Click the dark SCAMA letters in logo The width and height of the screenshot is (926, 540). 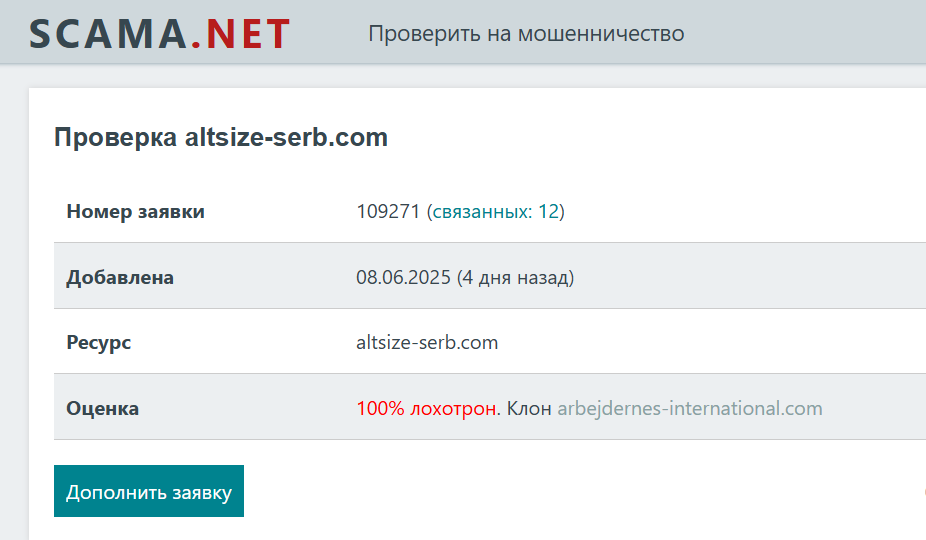click(106, 34)
